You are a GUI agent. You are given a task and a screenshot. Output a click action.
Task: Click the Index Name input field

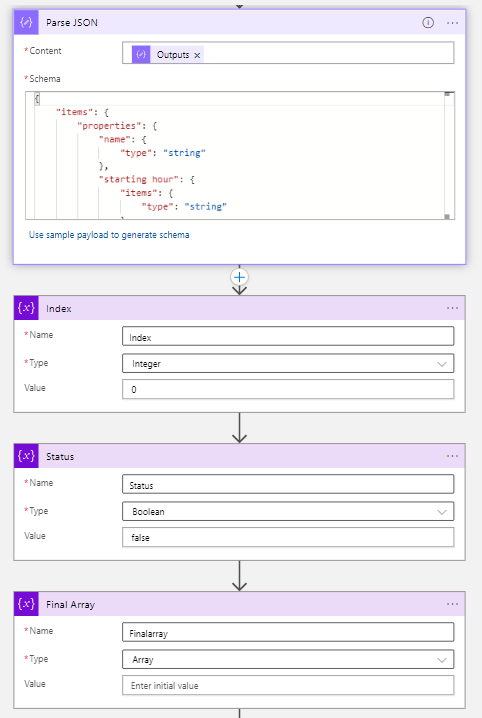tap(288, 337)
